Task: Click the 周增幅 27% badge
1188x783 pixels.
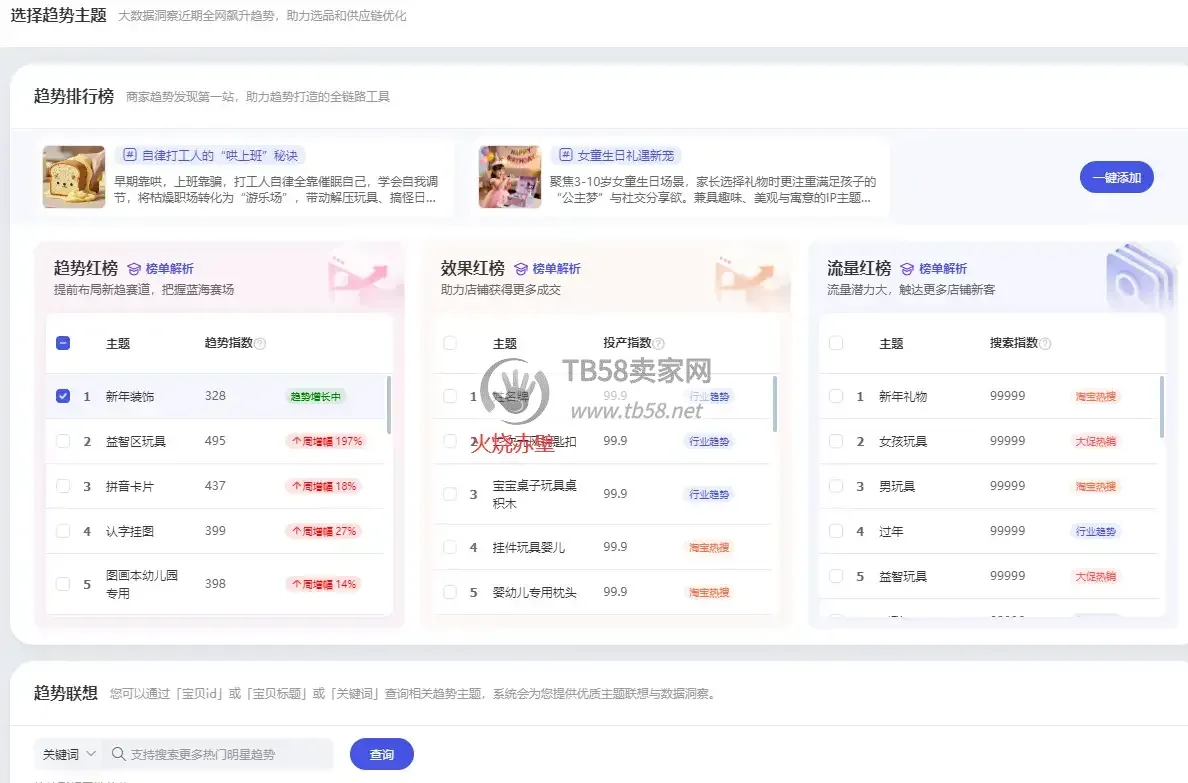Action: point(324,531)
